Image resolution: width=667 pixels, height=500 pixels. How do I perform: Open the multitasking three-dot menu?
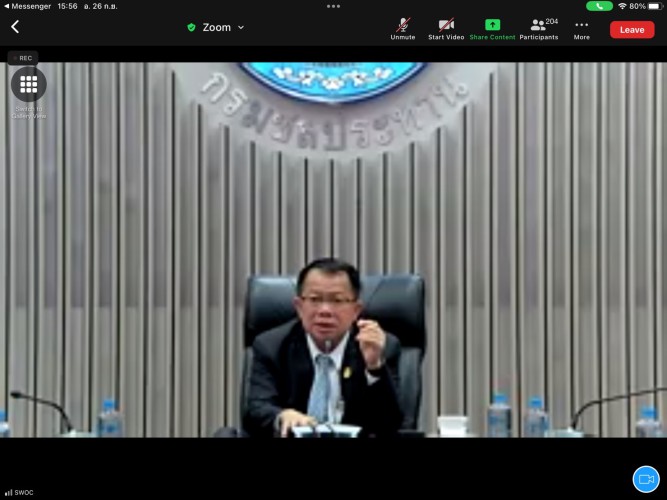(333, 6)
